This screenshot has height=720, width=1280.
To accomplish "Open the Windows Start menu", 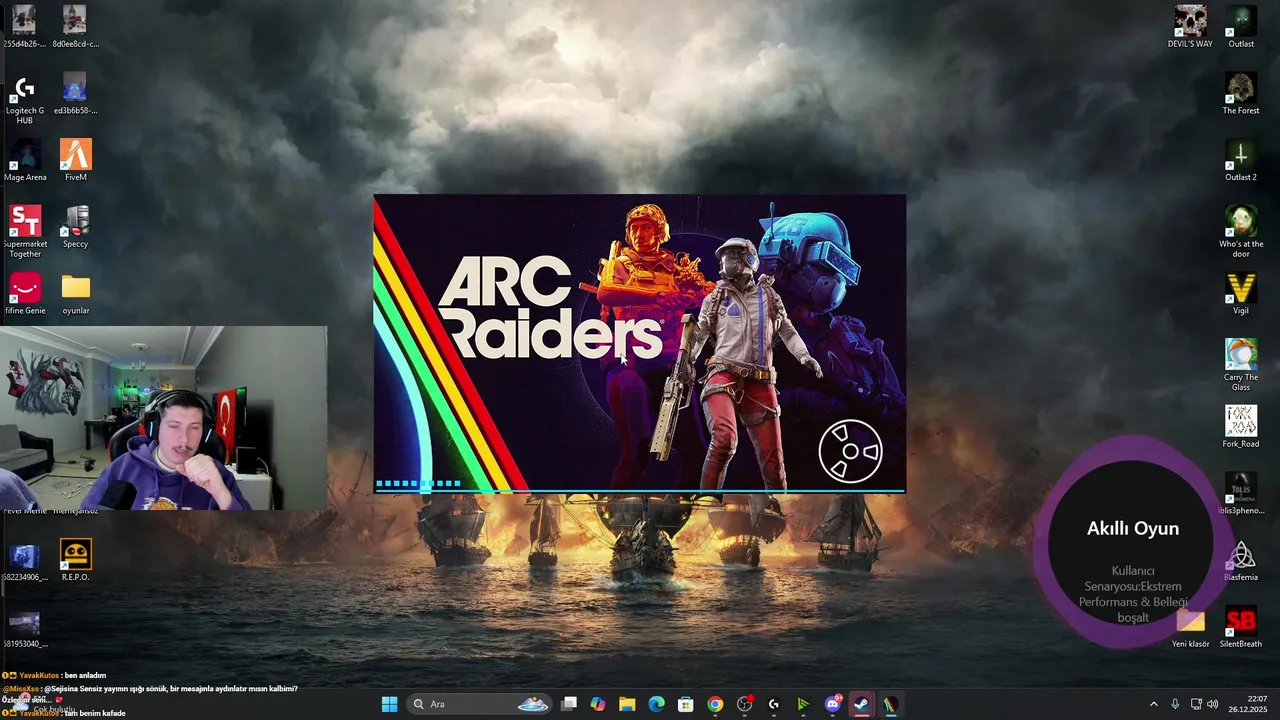I will click(389, 704).
